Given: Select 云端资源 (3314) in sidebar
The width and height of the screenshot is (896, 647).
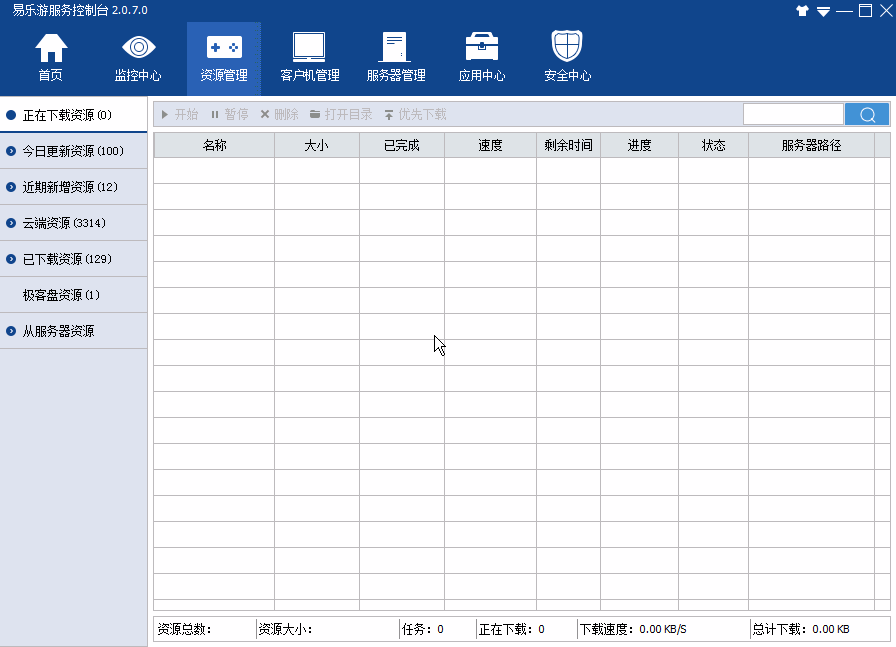Looking at the screenshot, I should pyautogui.click(x=73, y=223).
